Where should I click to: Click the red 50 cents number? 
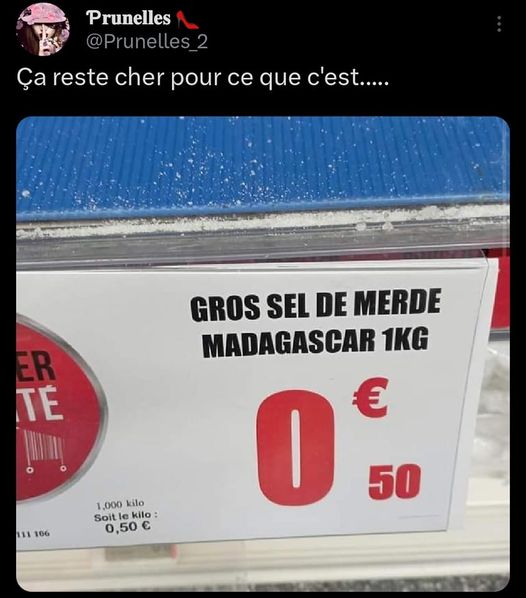(x=394, y=482)
